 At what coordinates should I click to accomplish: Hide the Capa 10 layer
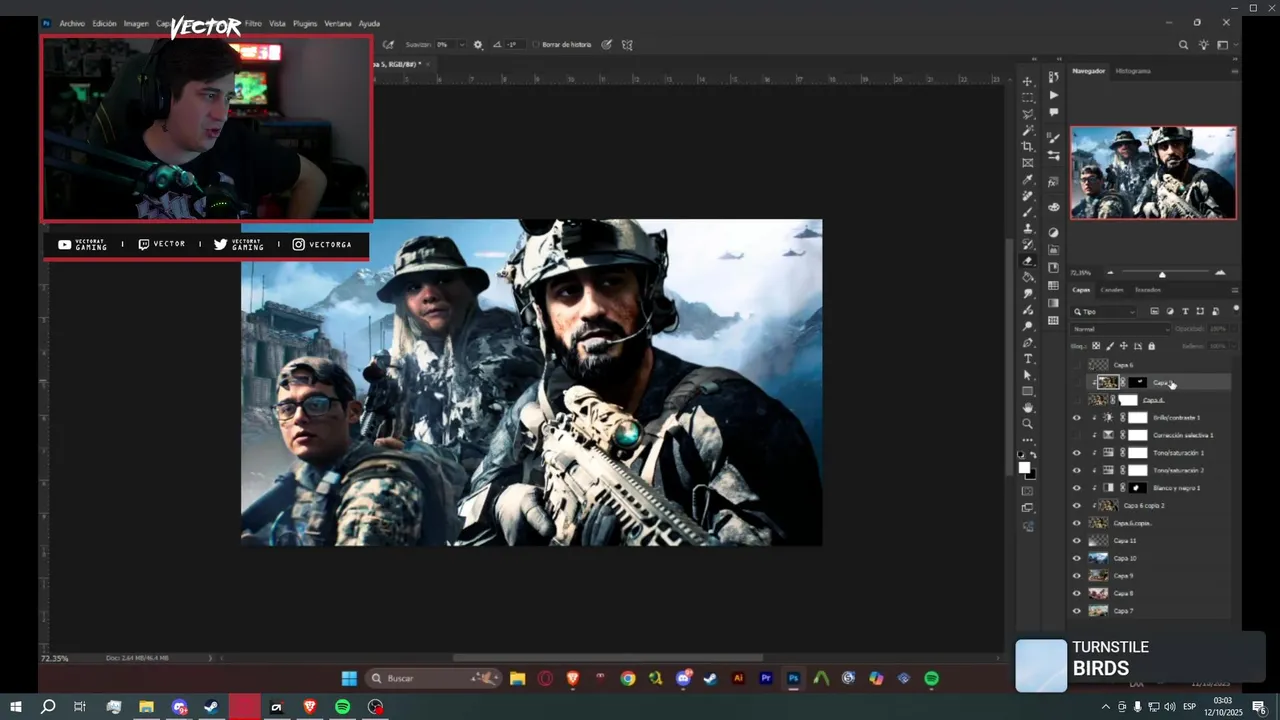tap(1077, 558)
